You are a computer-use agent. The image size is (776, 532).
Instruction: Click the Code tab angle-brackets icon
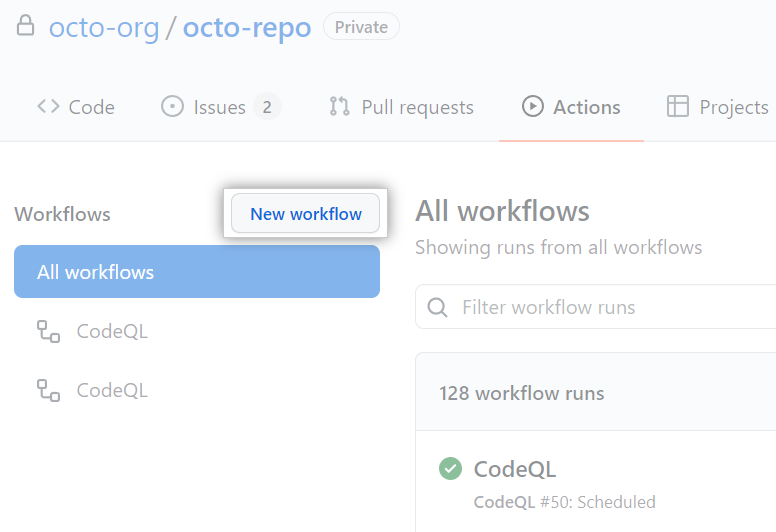coord(48,106)
